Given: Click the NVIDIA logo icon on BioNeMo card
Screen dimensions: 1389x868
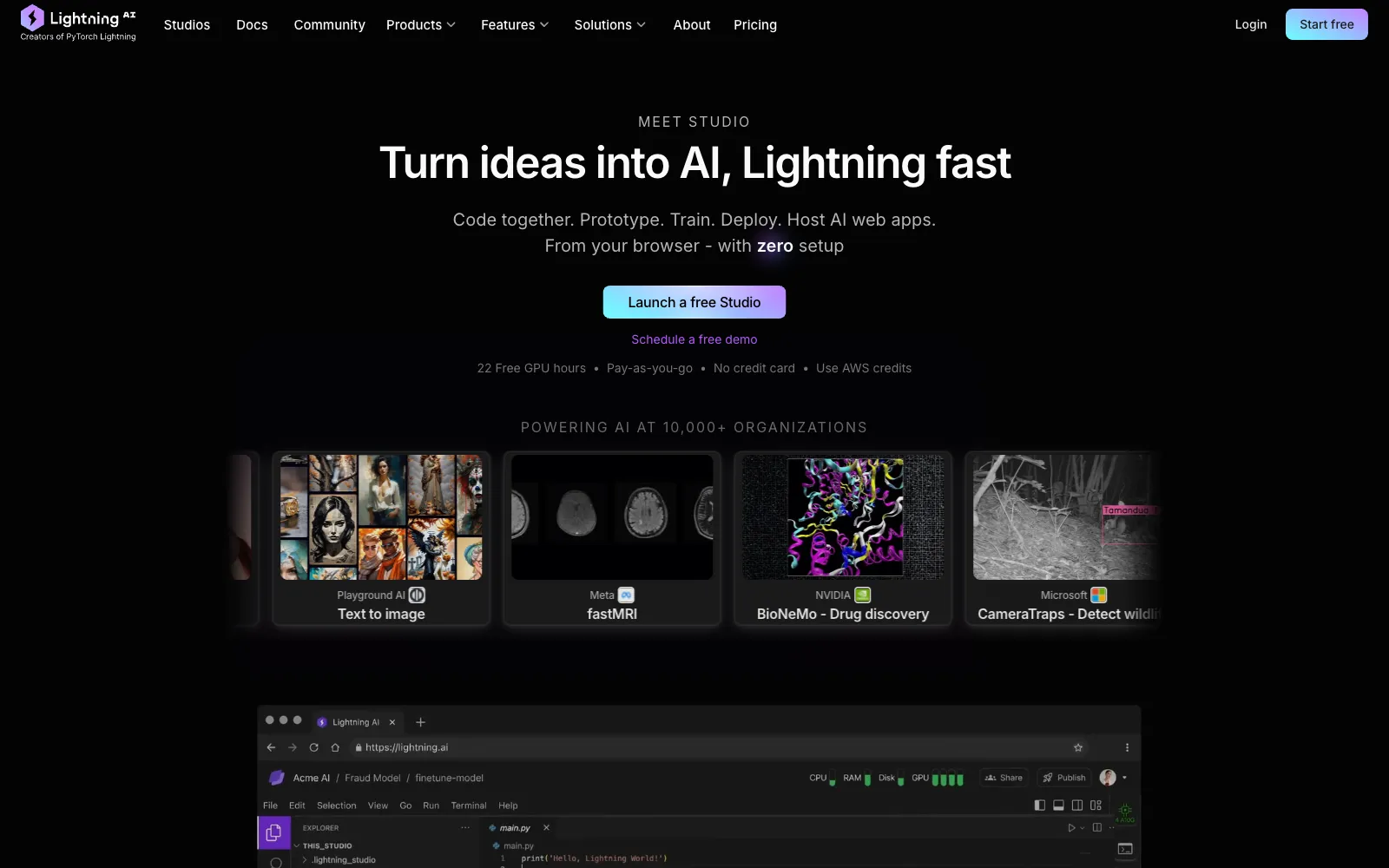Looking at the screenshot, I should pos(862,595).
